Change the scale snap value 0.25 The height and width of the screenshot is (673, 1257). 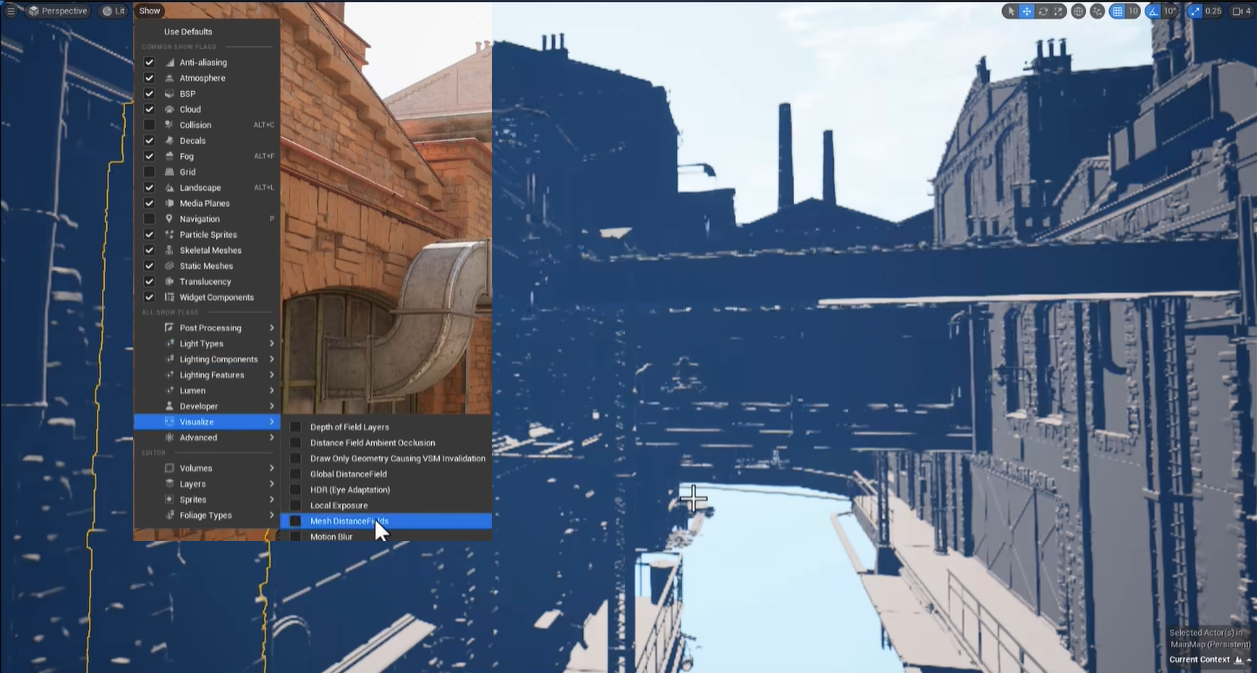pos(1213,11)
